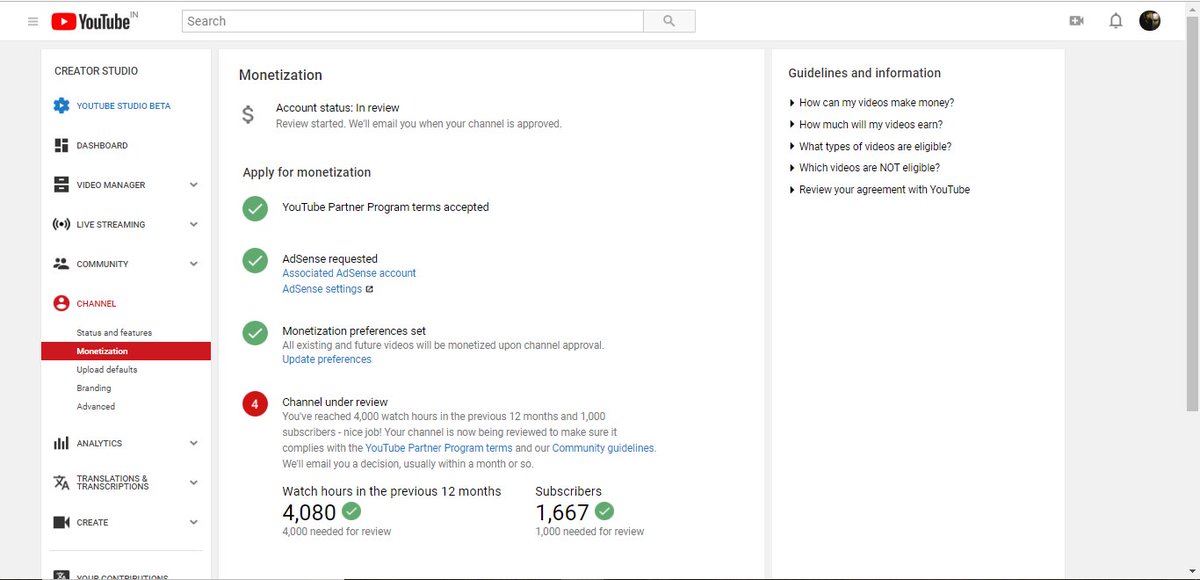1200x580 pixels.
Task: Click the YouTube logo
Action: tap(90, 21)
